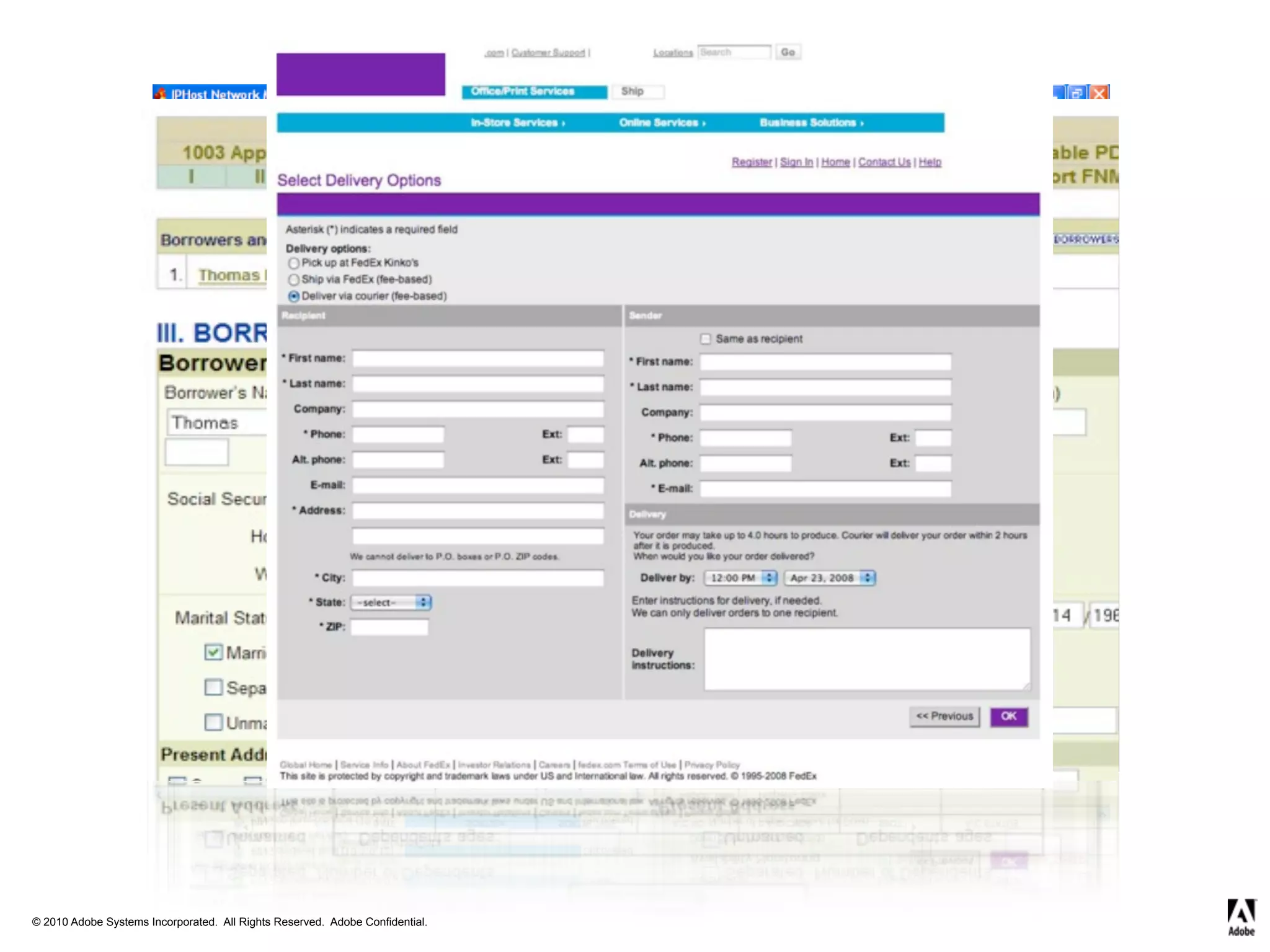This screenshot has height=952, width=1270.
Task: Click the Global Home footer link
Action: coord(306,765)
